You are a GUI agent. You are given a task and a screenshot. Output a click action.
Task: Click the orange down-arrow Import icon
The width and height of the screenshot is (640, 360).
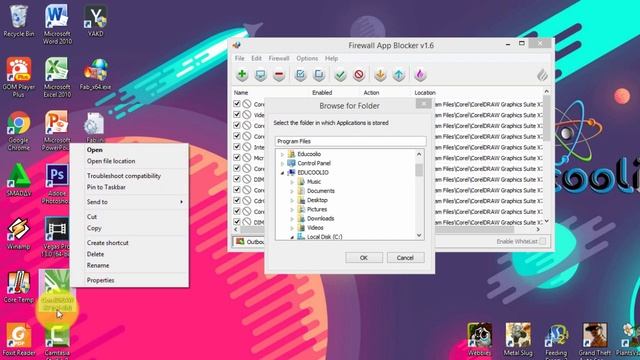380,75
